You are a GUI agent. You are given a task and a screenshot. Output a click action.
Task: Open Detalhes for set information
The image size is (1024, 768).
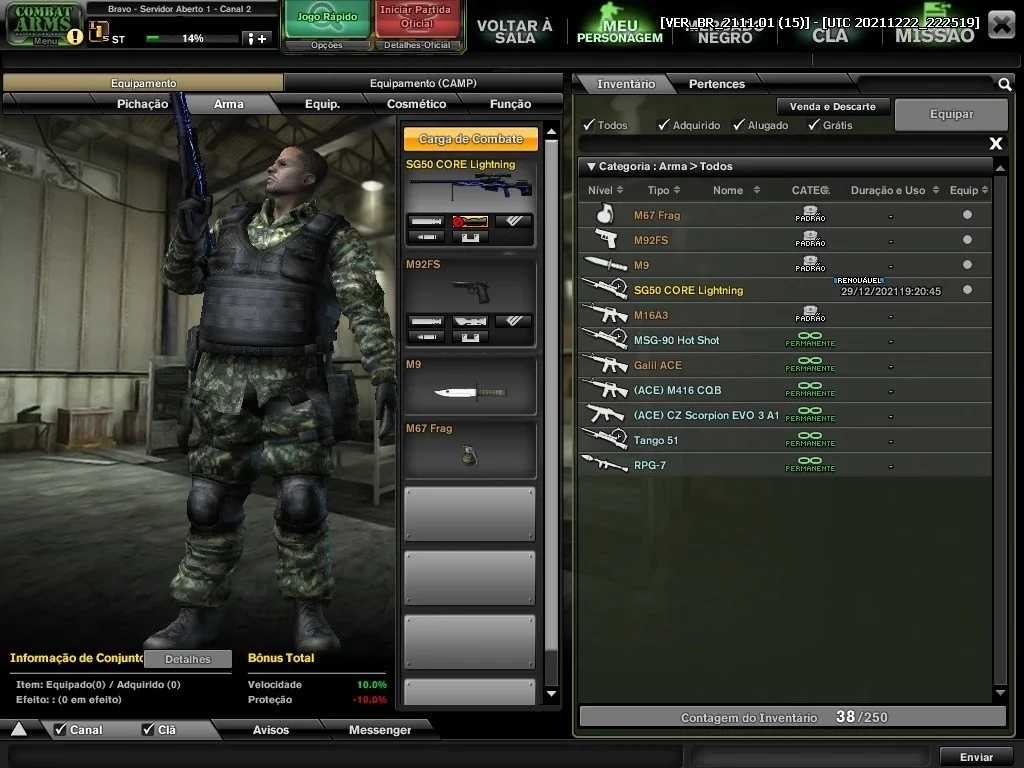coord(187,659)
